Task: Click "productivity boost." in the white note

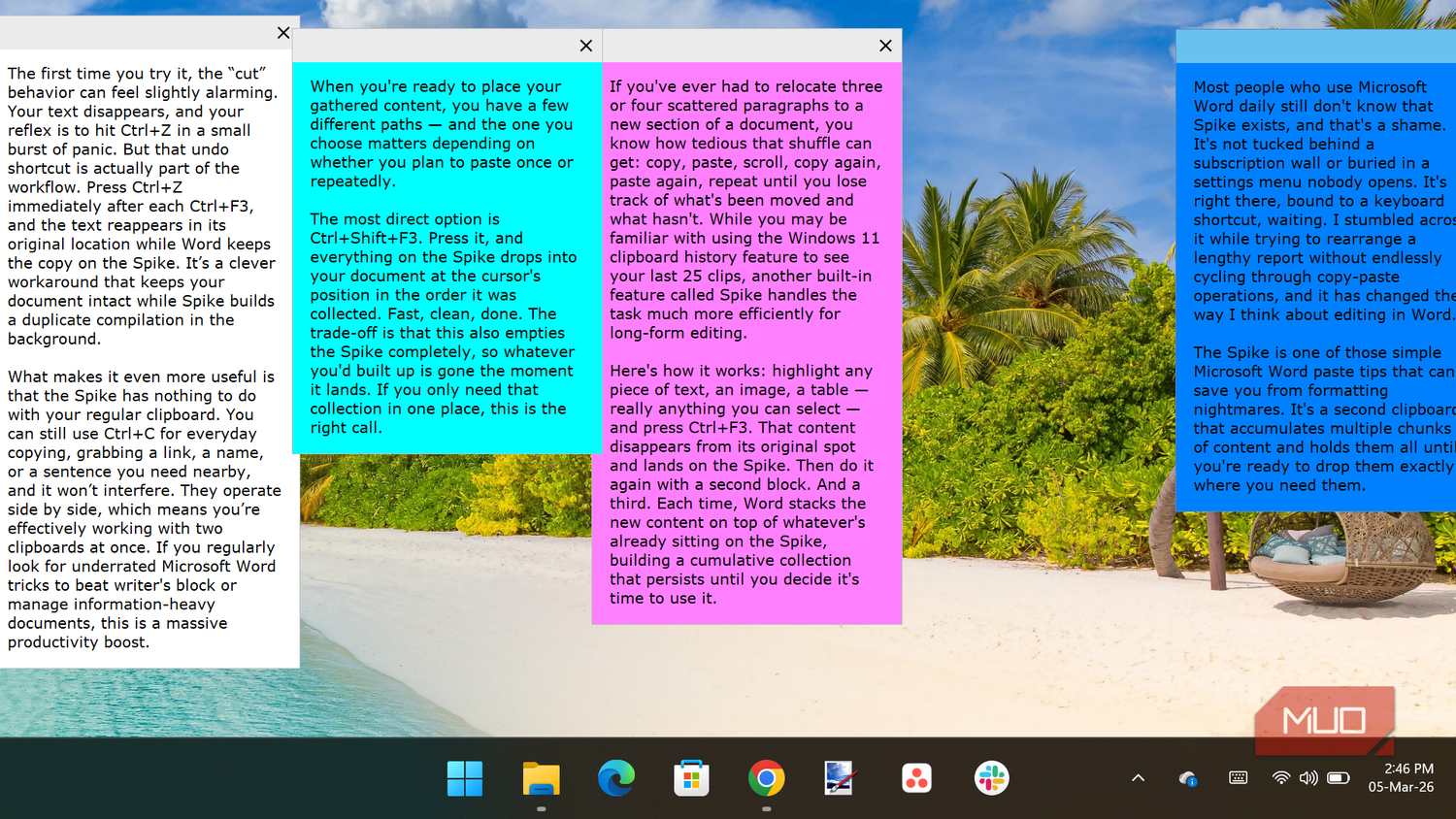Action: pyautogui.click(x=79, y=642)
